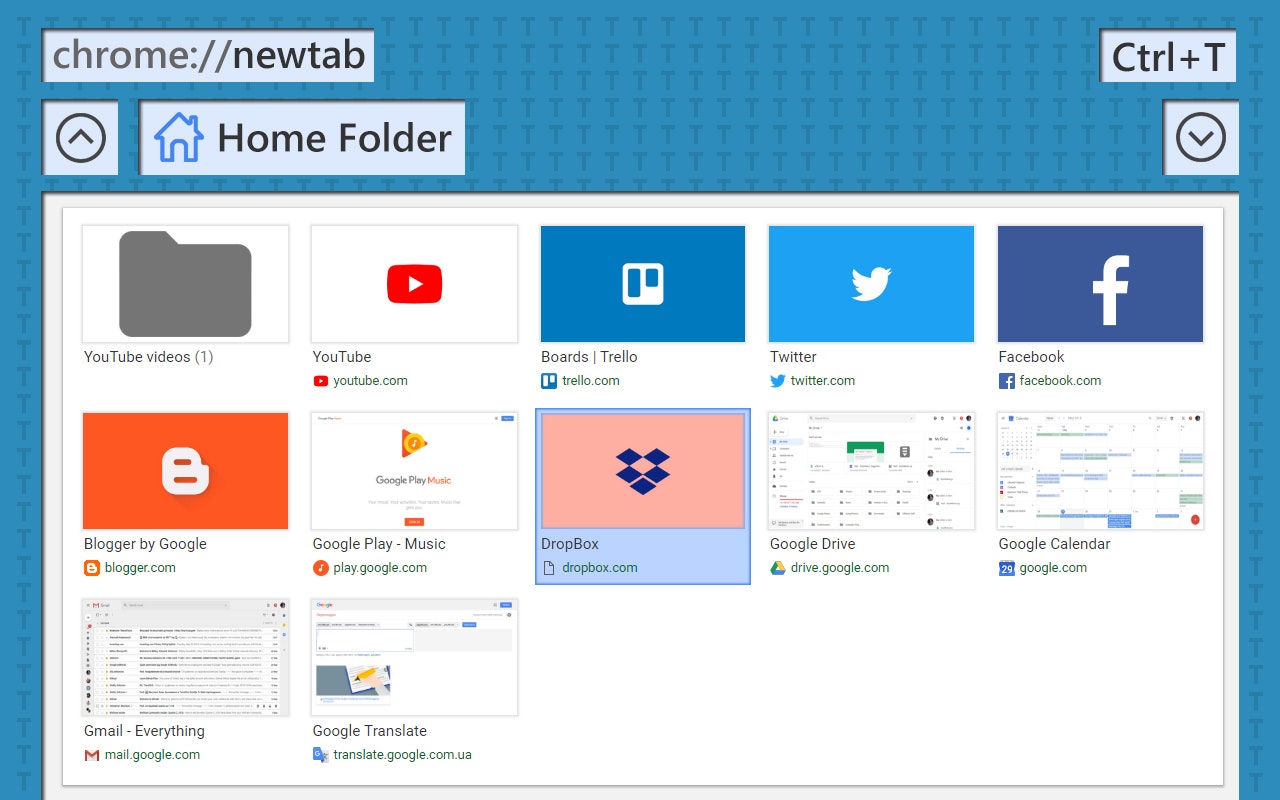Expand the upward chevron control
Image resolution: width=1280 pixels, height=800 pixels.
pyautogui.click(x=80, y=137)
